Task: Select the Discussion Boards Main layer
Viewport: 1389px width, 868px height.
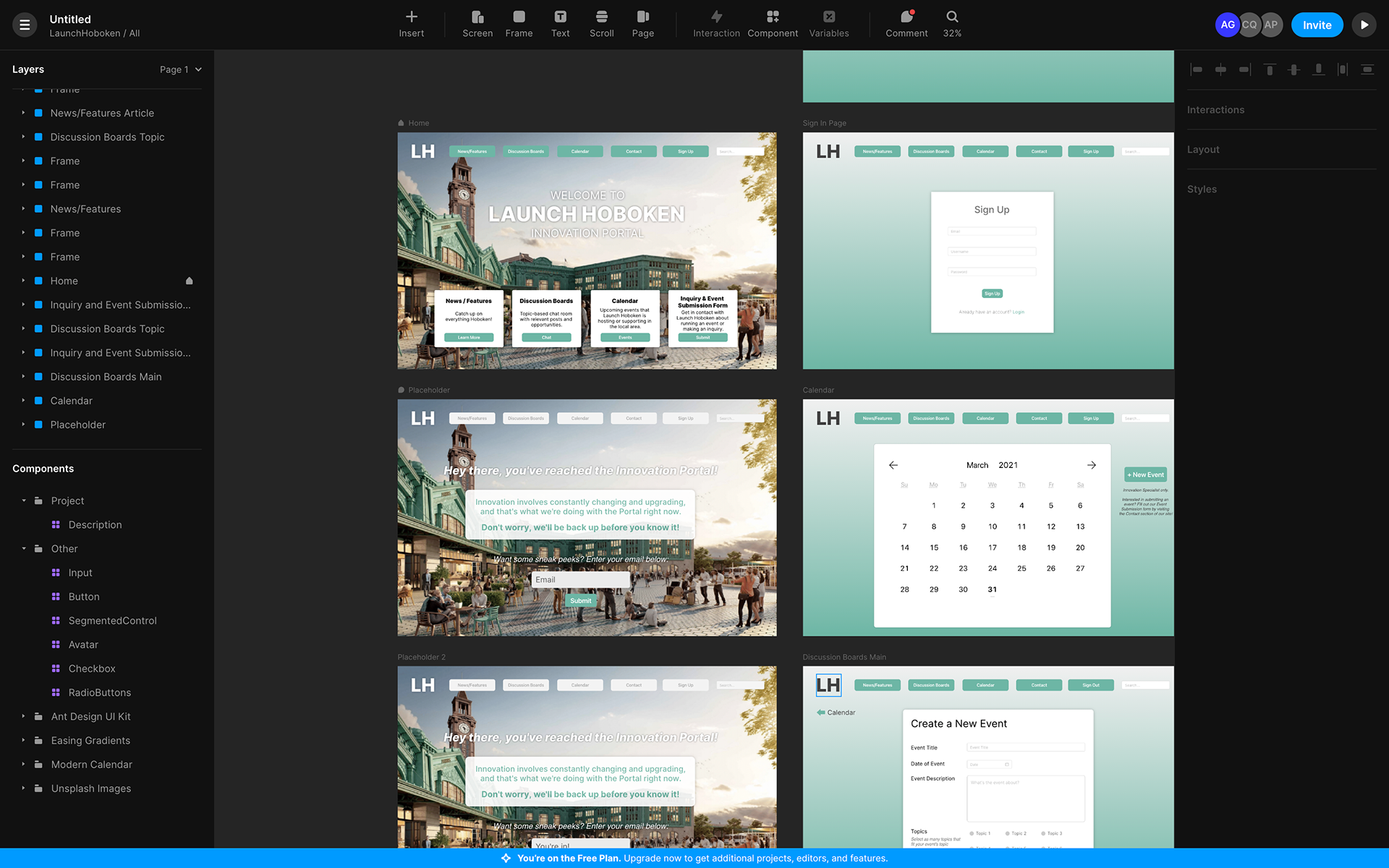Action: 107,377
